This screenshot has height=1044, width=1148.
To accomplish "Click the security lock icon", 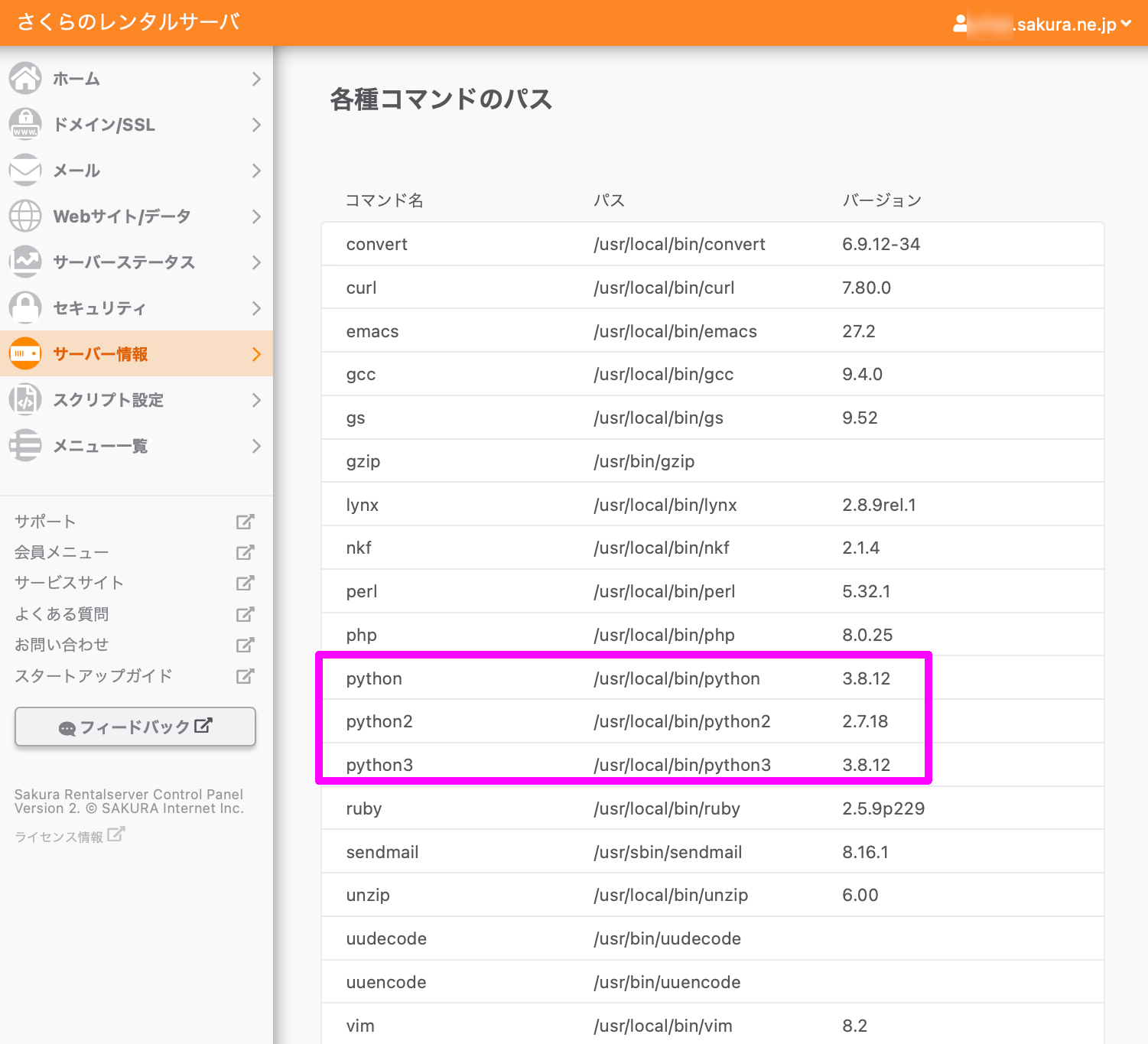I will [25, 307].
